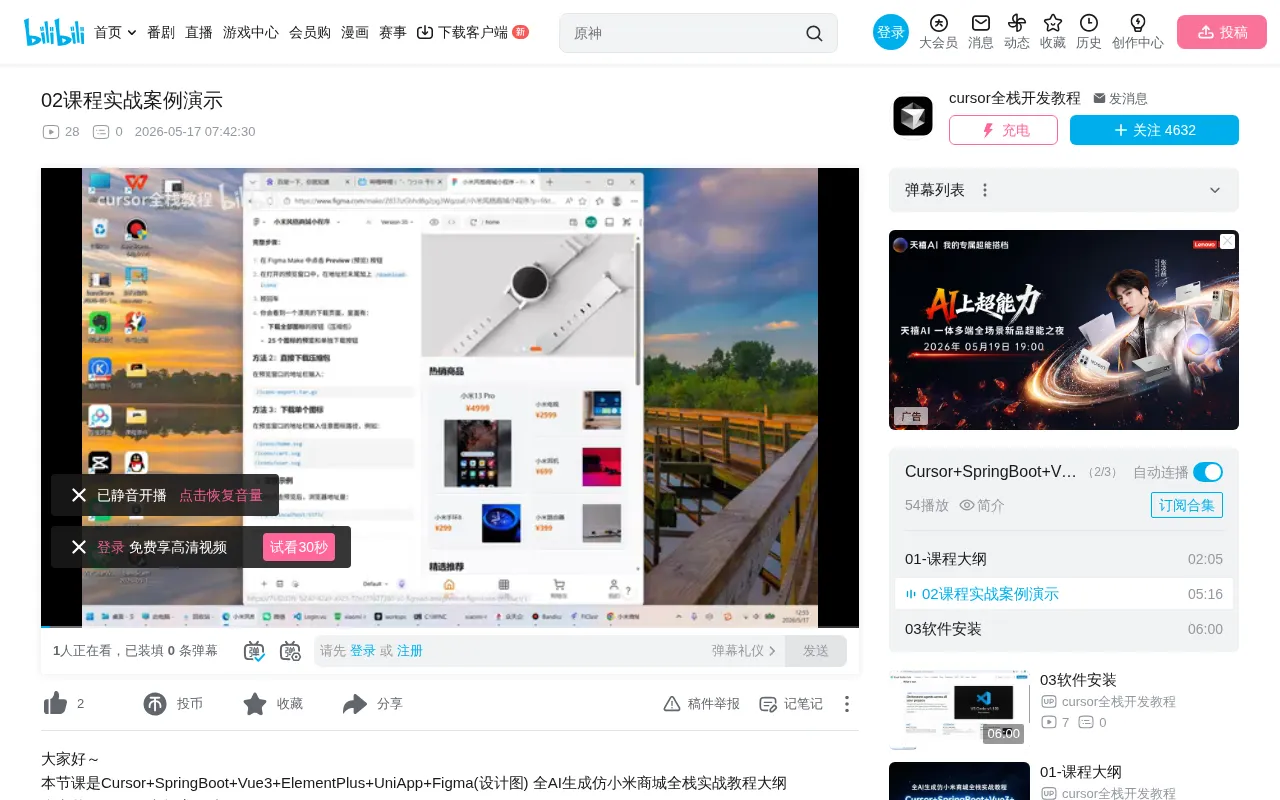Open 番剧 in top navigation
1280x800 pixels.
point(161,32)
